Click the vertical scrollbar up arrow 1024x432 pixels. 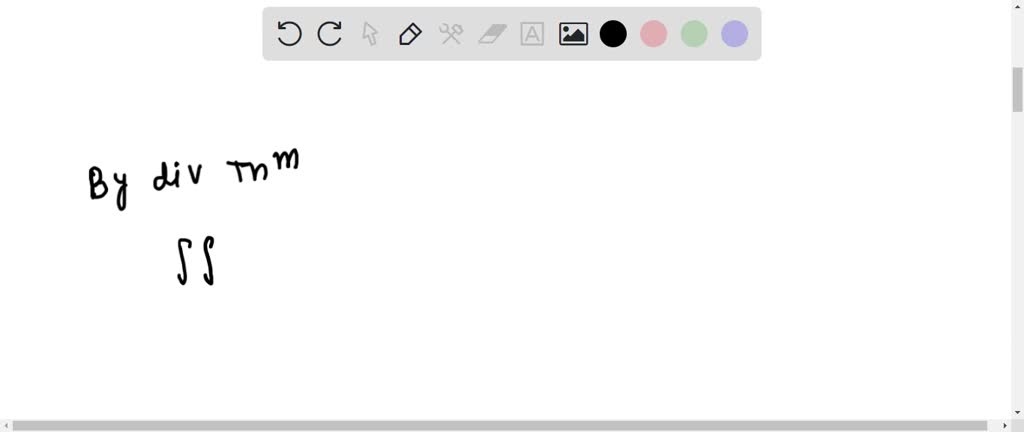[1017, 5]
